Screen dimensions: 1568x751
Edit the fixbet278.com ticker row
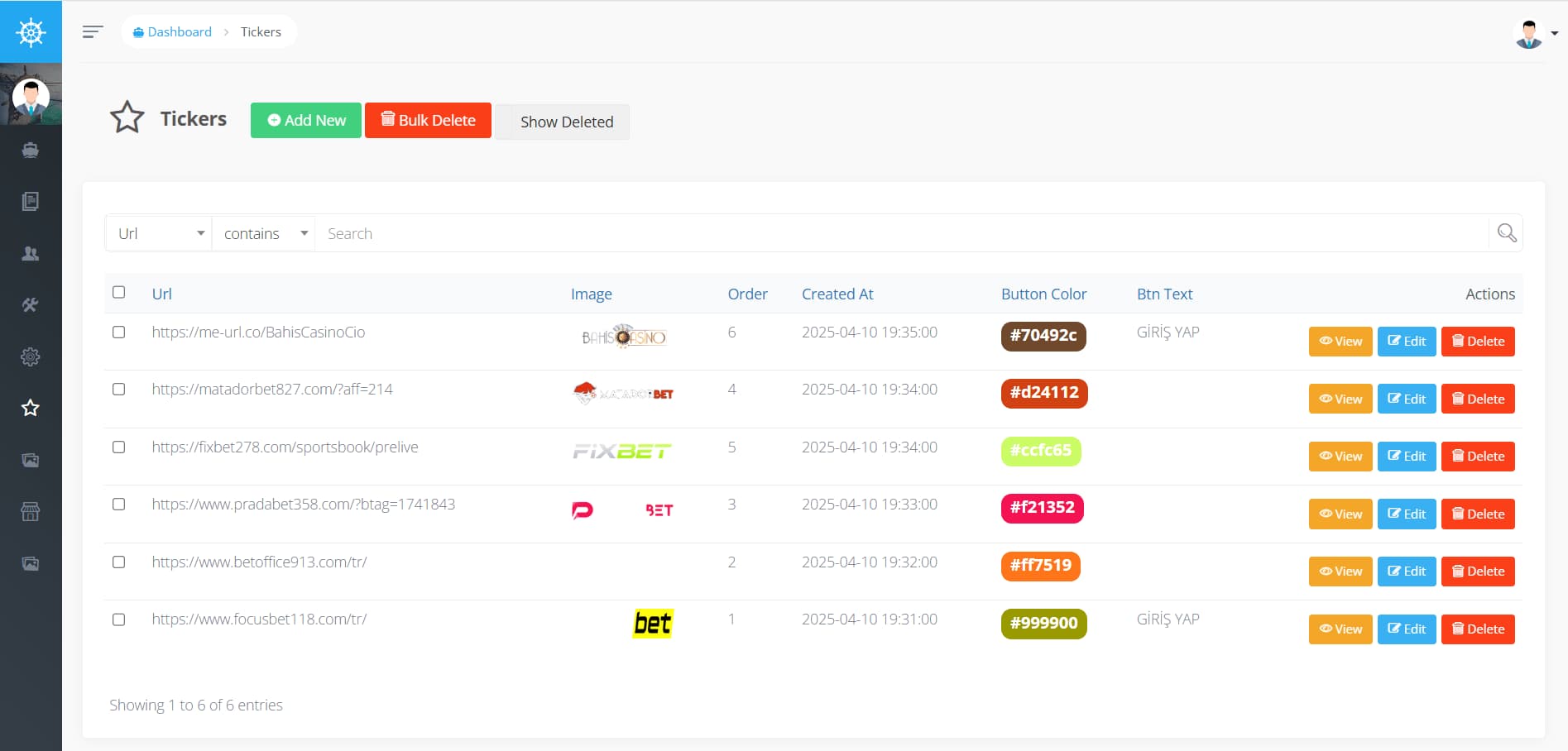pos(1407,457)
